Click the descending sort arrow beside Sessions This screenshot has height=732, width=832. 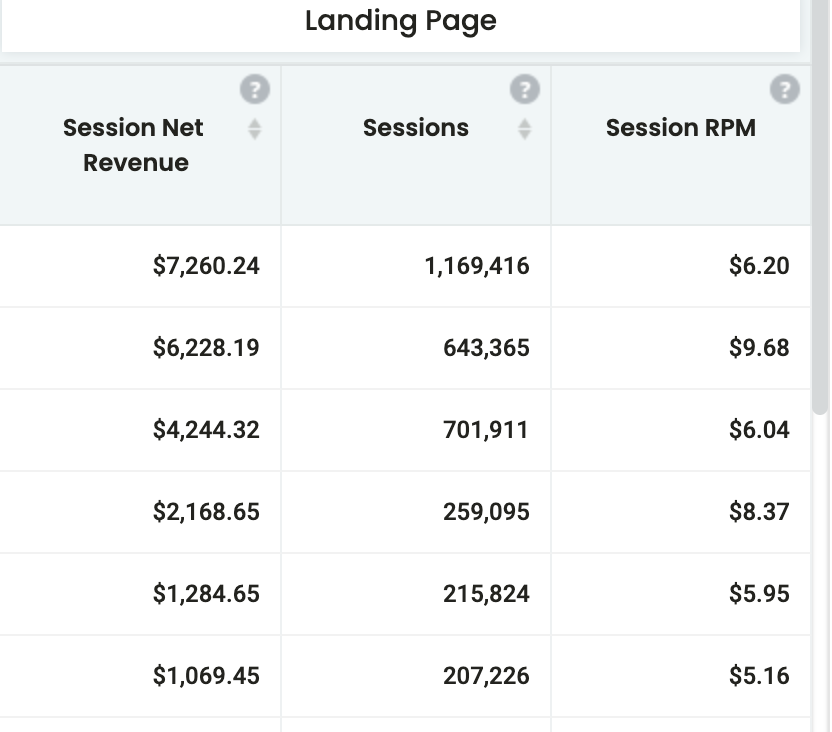(525, 133)
